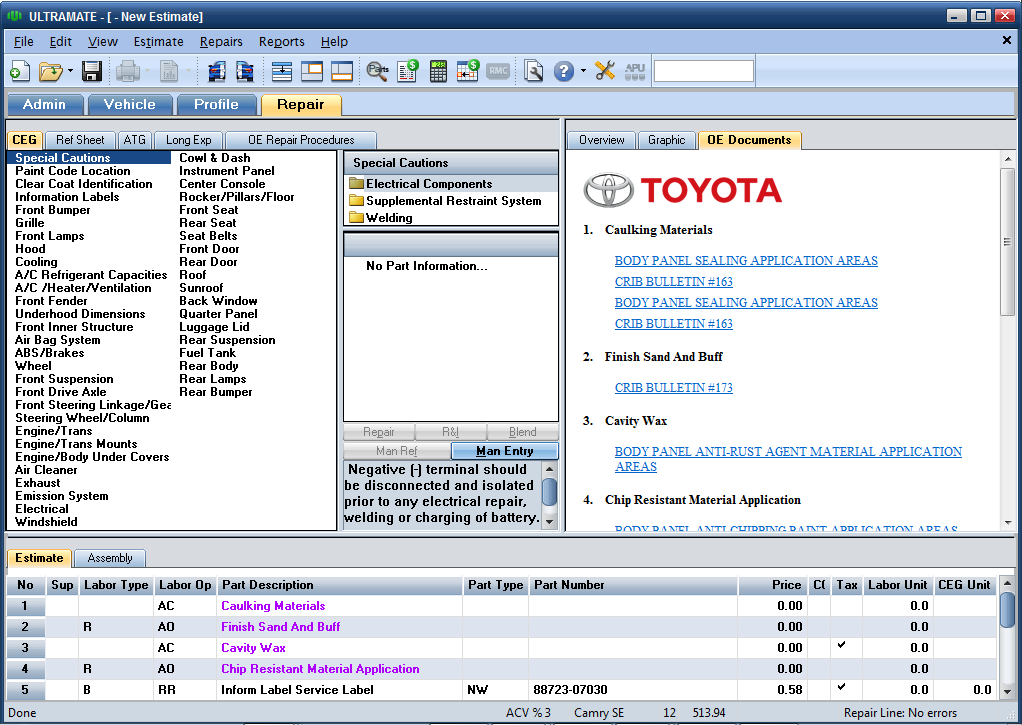Open the Edit menu
This screenshot has width=1022, height=725.
click(61, 42)
